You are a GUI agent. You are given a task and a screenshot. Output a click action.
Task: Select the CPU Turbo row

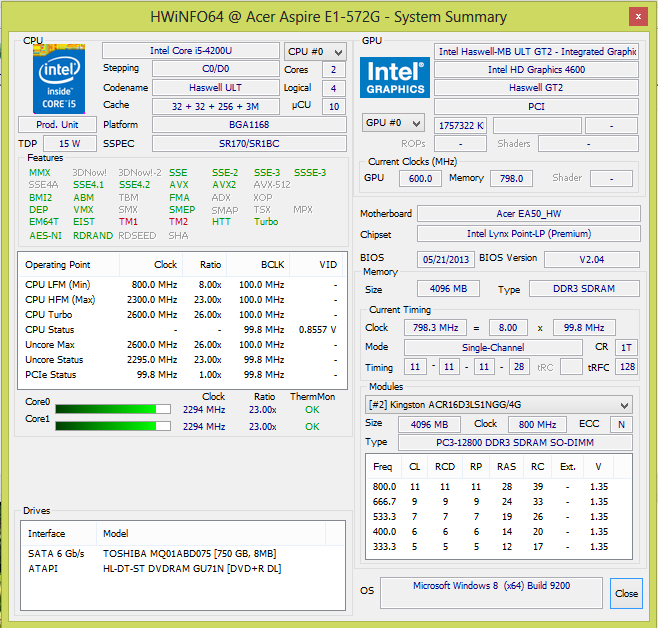[x=182, y=315]
